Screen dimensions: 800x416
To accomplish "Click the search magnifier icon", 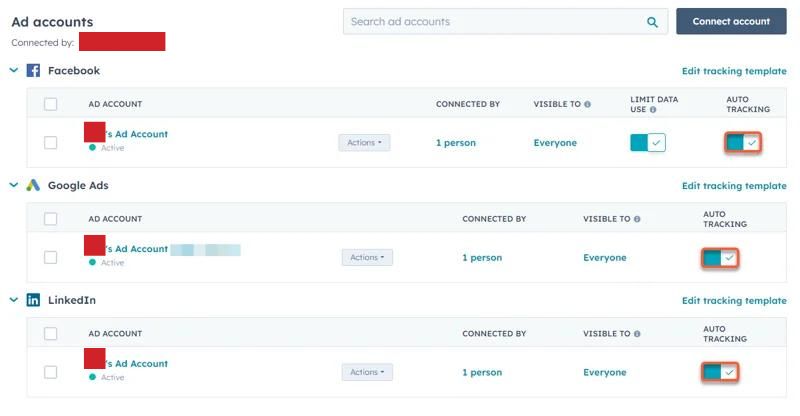I will click(652, 22).
